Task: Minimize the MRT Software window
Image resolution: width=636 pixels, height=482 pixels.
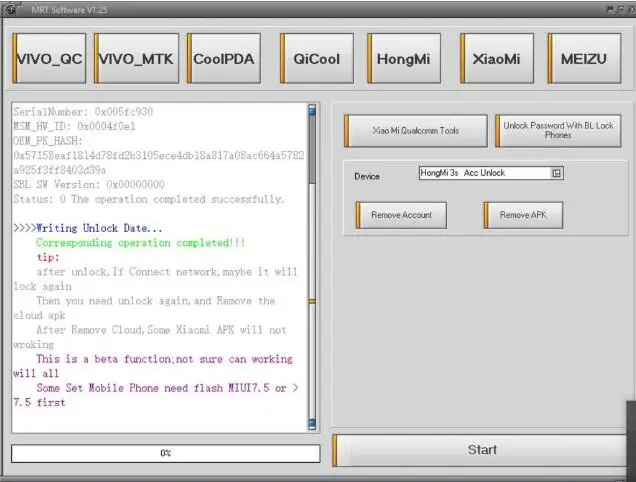Action: (x=610, y=9)
